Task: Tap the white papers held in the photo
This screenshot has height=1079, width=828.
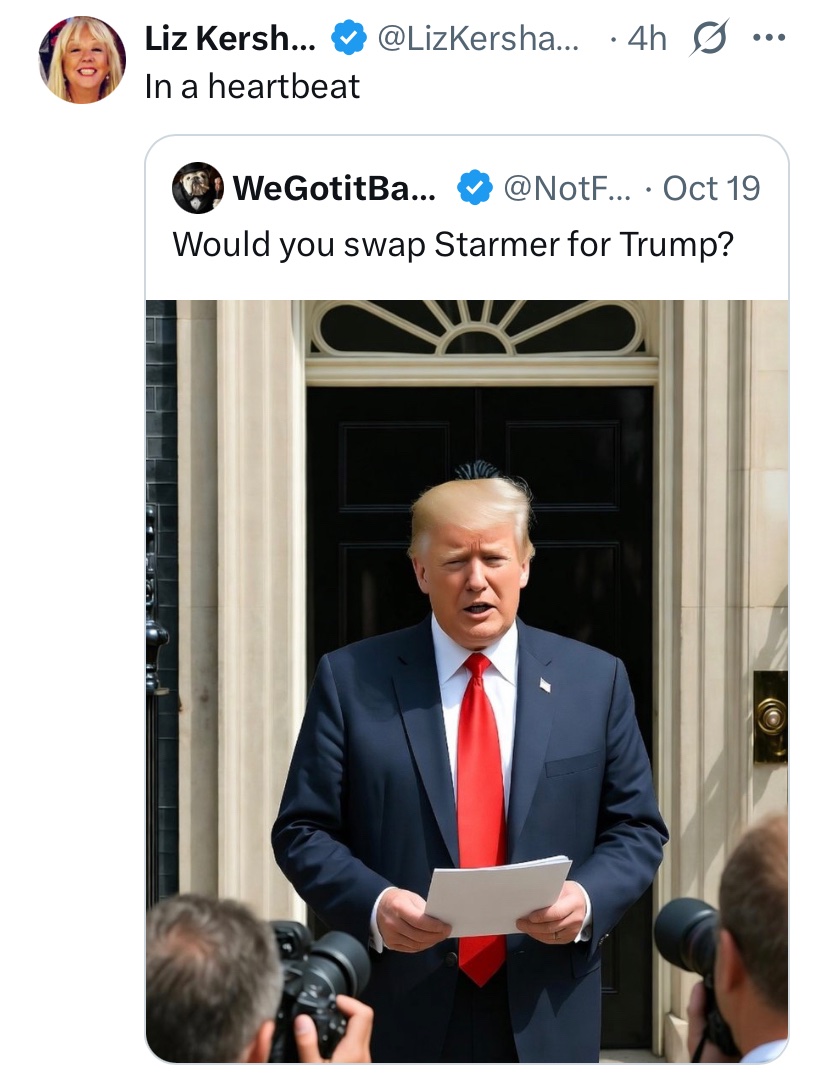Action: coord(497,895)
